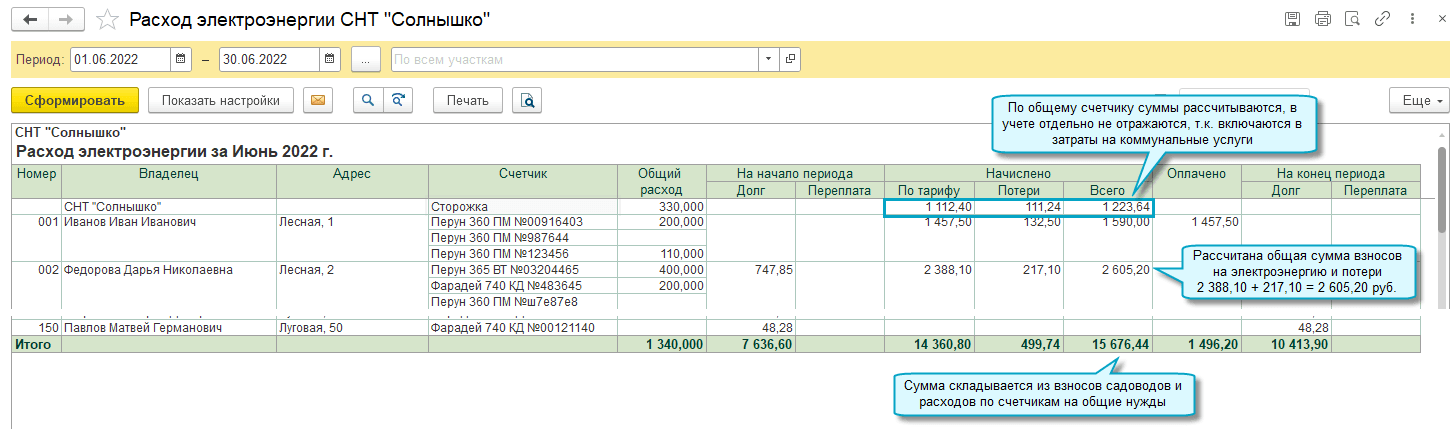Image resolution: width=1456 pixels, height=429 pixels.
Task: Send report by email envelope icon
Action: click(318, 100)
